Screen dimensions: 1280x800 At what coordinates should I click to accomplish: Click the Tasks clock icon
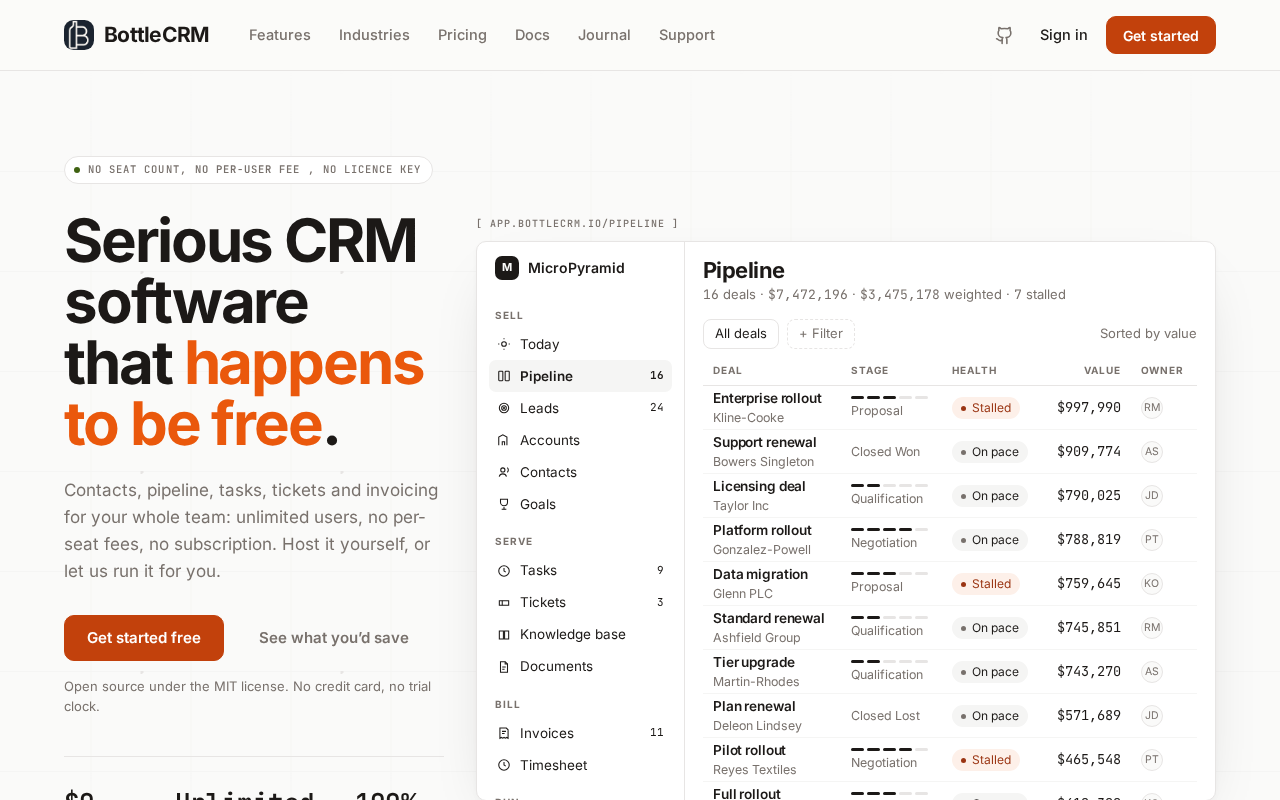tap(504, 570)
